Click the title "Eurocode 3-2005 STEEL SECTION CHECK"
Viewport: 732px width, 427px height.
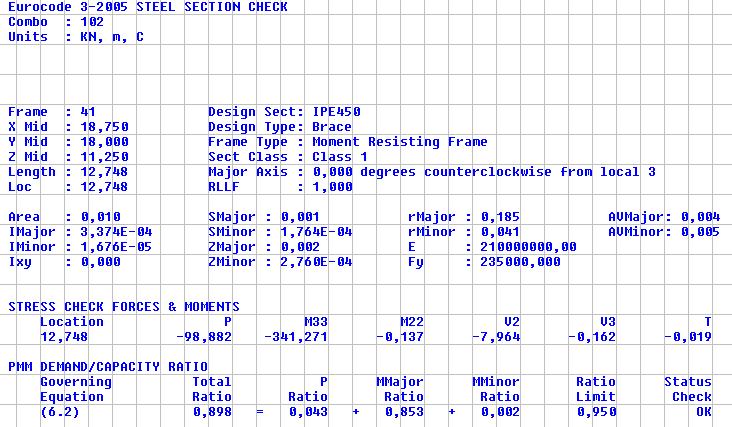click(148, 7)
